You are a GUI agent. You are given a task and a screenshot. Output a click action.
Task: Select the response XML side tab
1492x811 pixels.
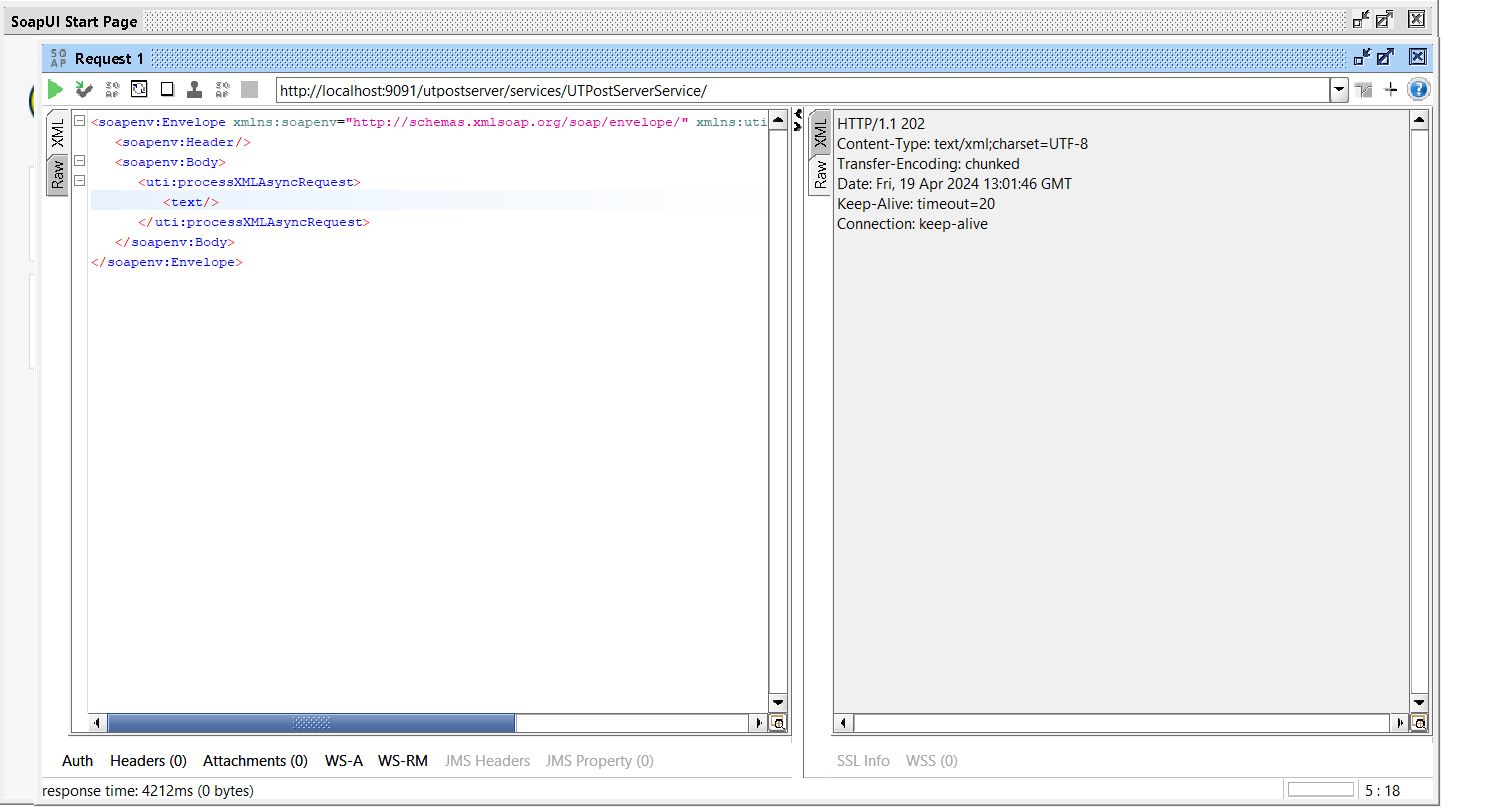pos(820,133)
